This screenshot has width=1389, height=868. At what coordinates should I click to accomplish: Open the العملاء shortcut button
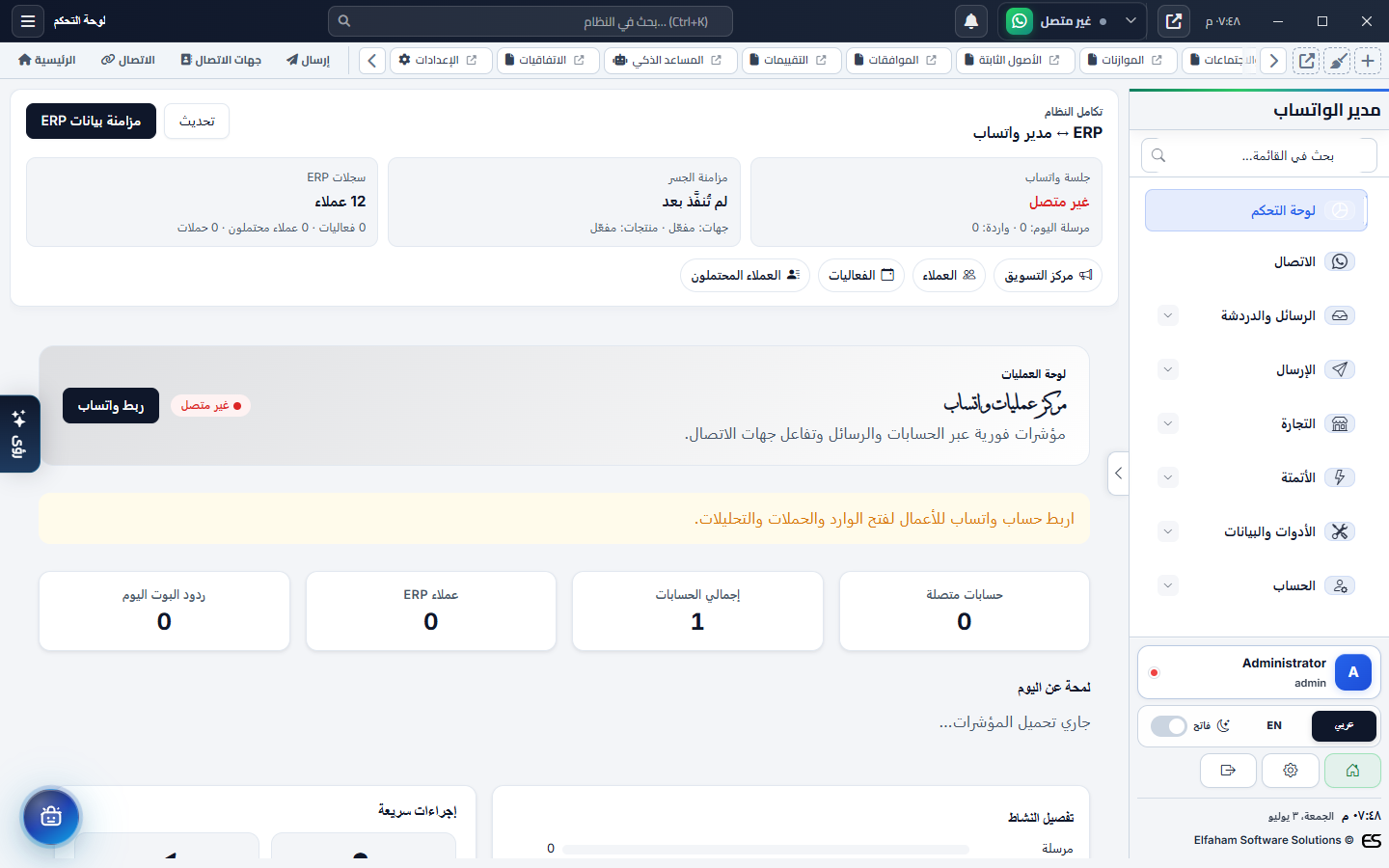[949, 275]
